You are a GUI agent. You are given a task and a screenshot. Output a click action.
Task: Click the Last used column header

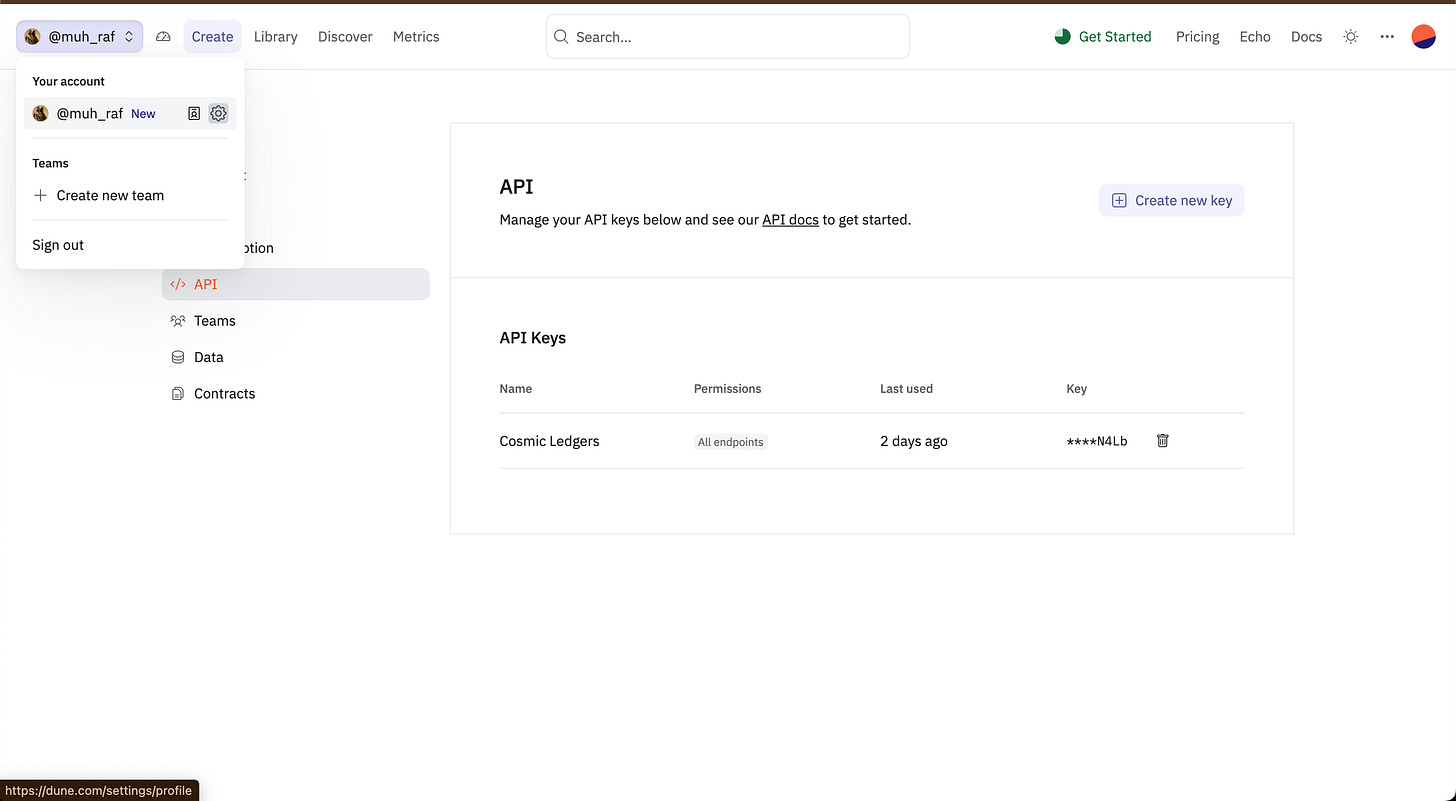pos(906,389)
